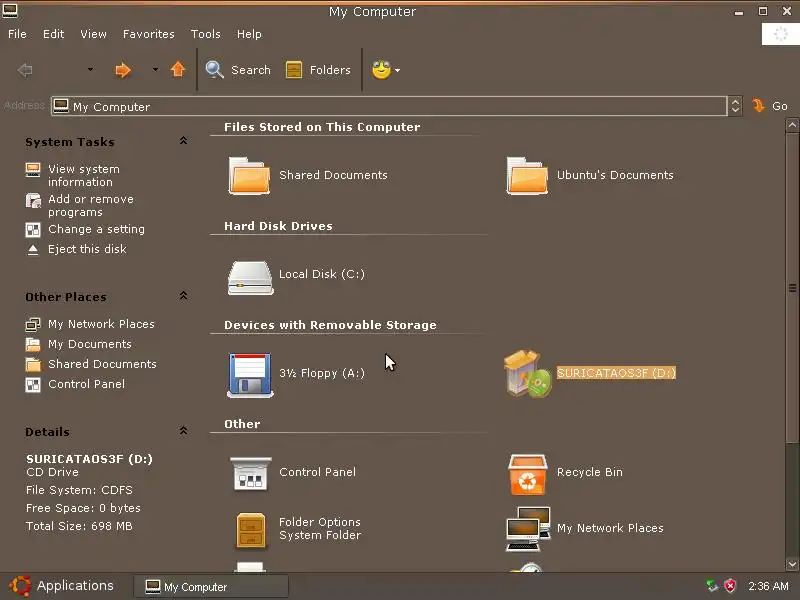Click the View system information icon
Screen dimensions: 800x600
click(x=33, y=170)
